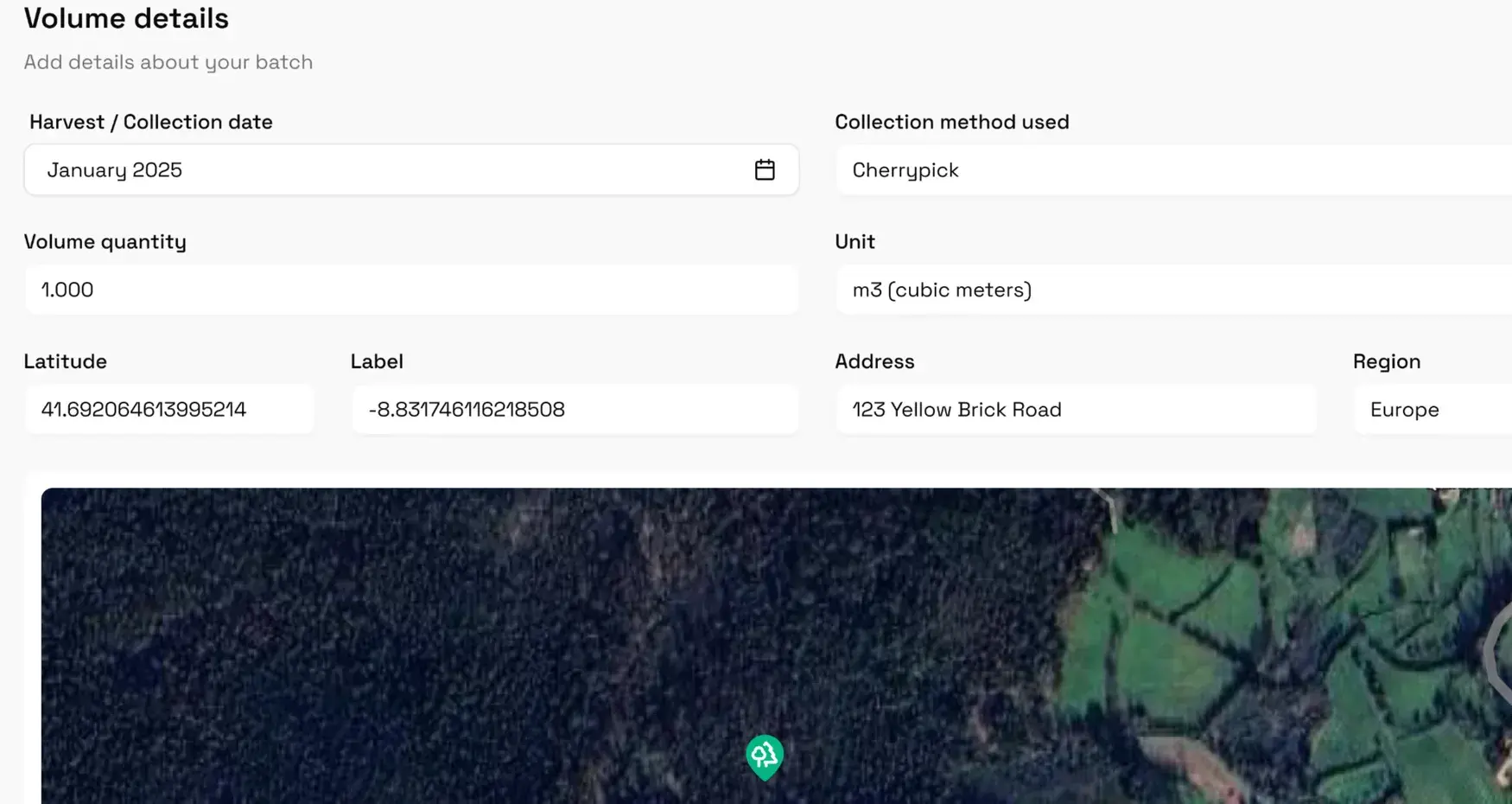This screenshot has width=1512, height=804.
Task: Select the green tree map marker
Action: pos(765,757)
